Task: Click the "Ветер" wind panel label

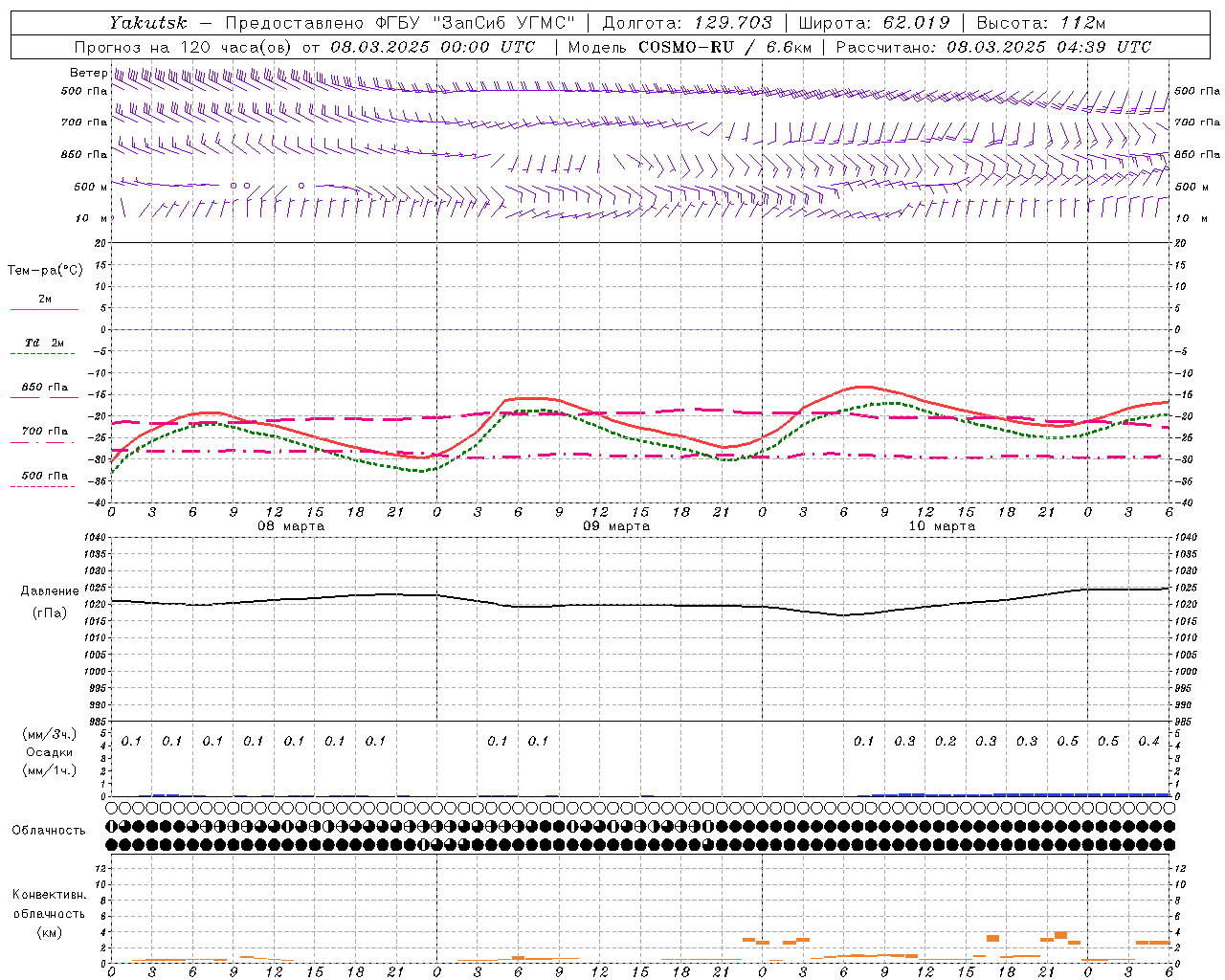Action: coord(88,73)
